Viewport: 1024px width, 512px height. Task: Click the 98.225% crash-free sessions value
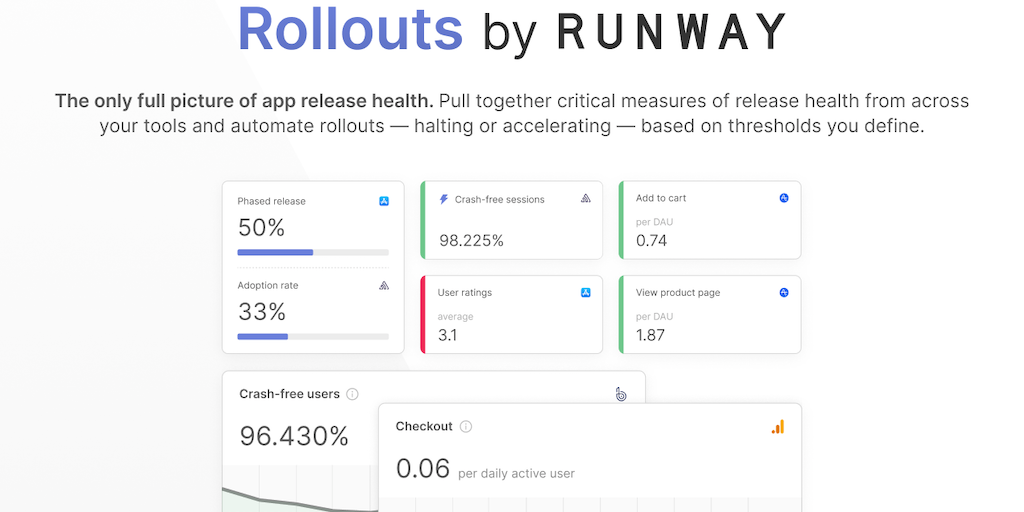(x=471, y=241)
